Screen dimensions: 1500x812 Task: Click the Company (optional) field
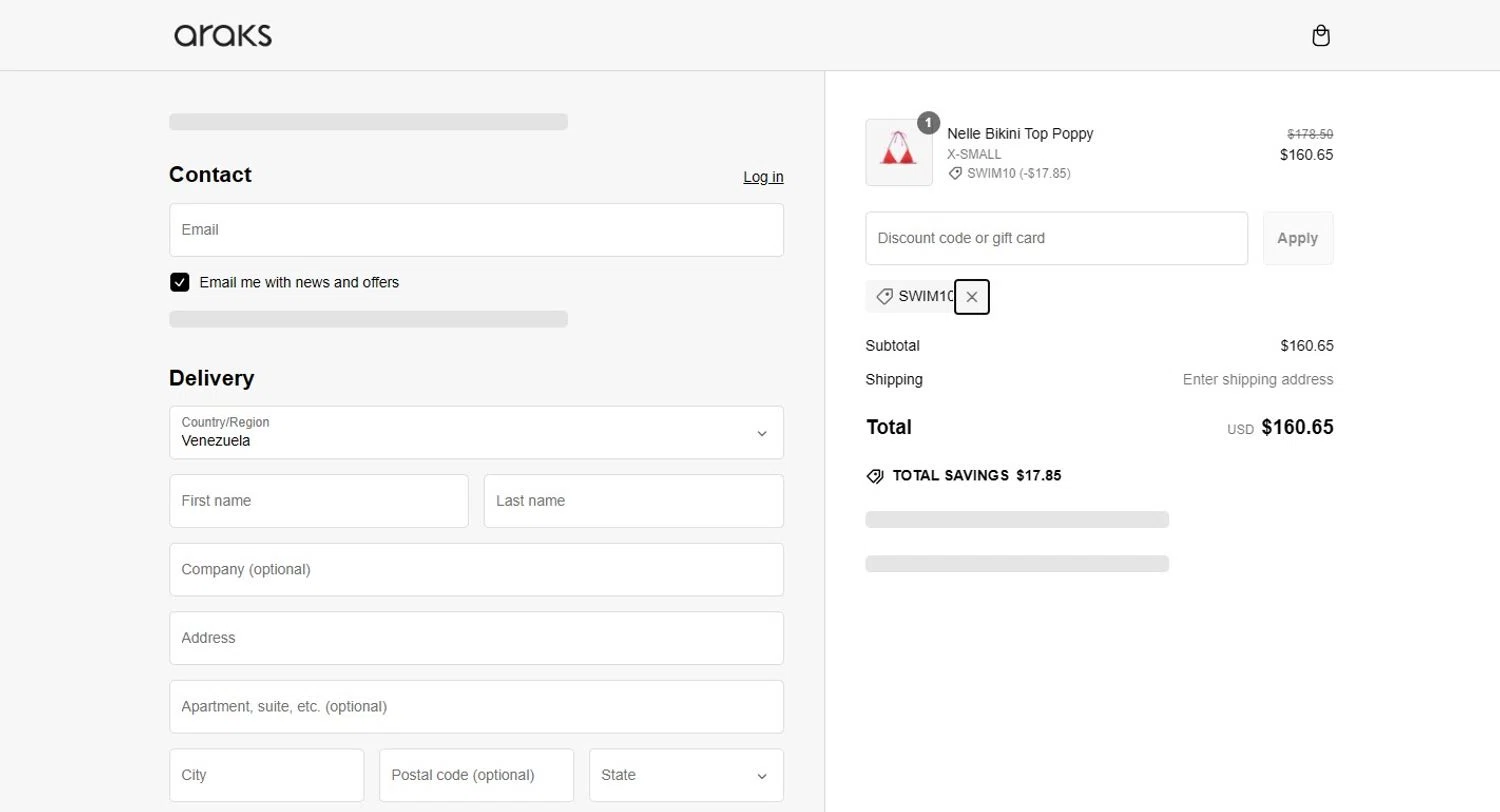coord(476,569)
